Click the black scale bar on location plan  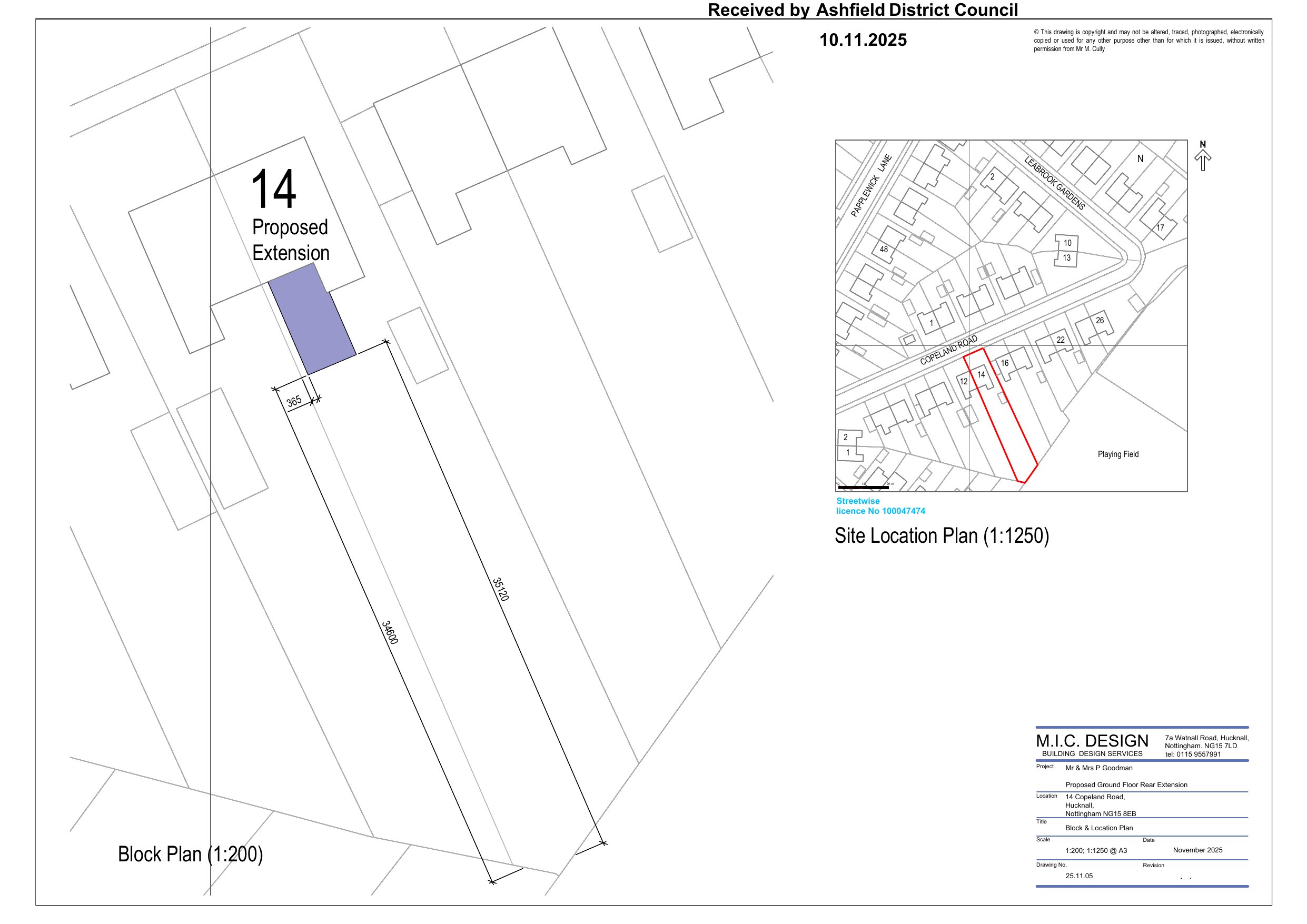[863, 488]
